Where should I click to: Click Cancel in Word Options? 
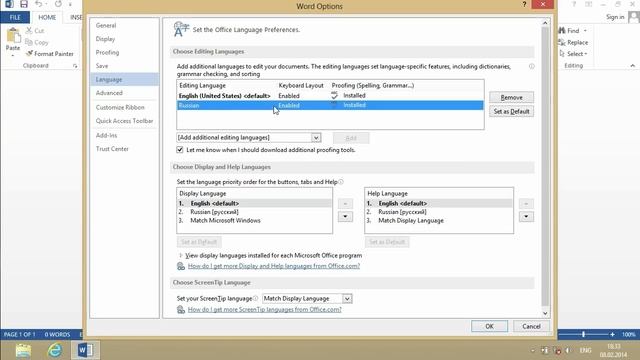[x=531, y=326]
